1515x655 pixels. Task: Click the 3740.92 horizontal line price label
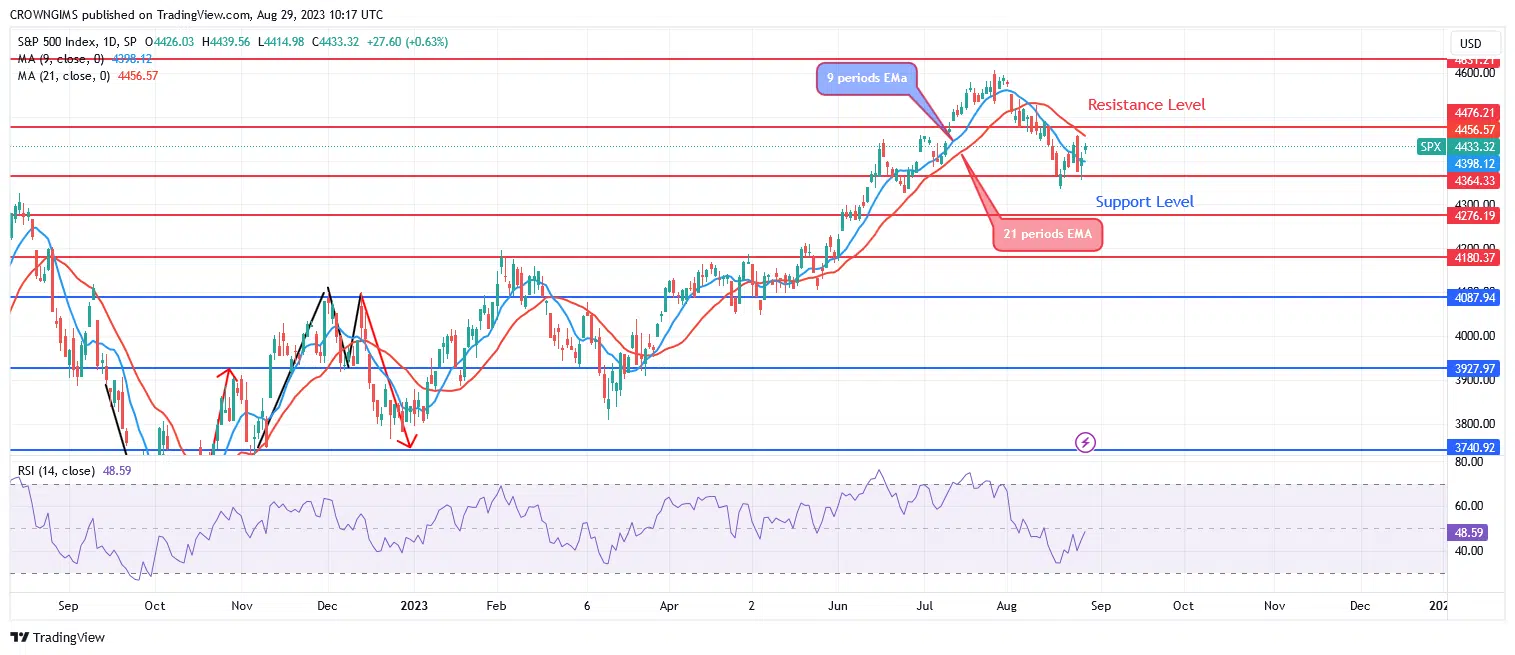coord(1473,449)
